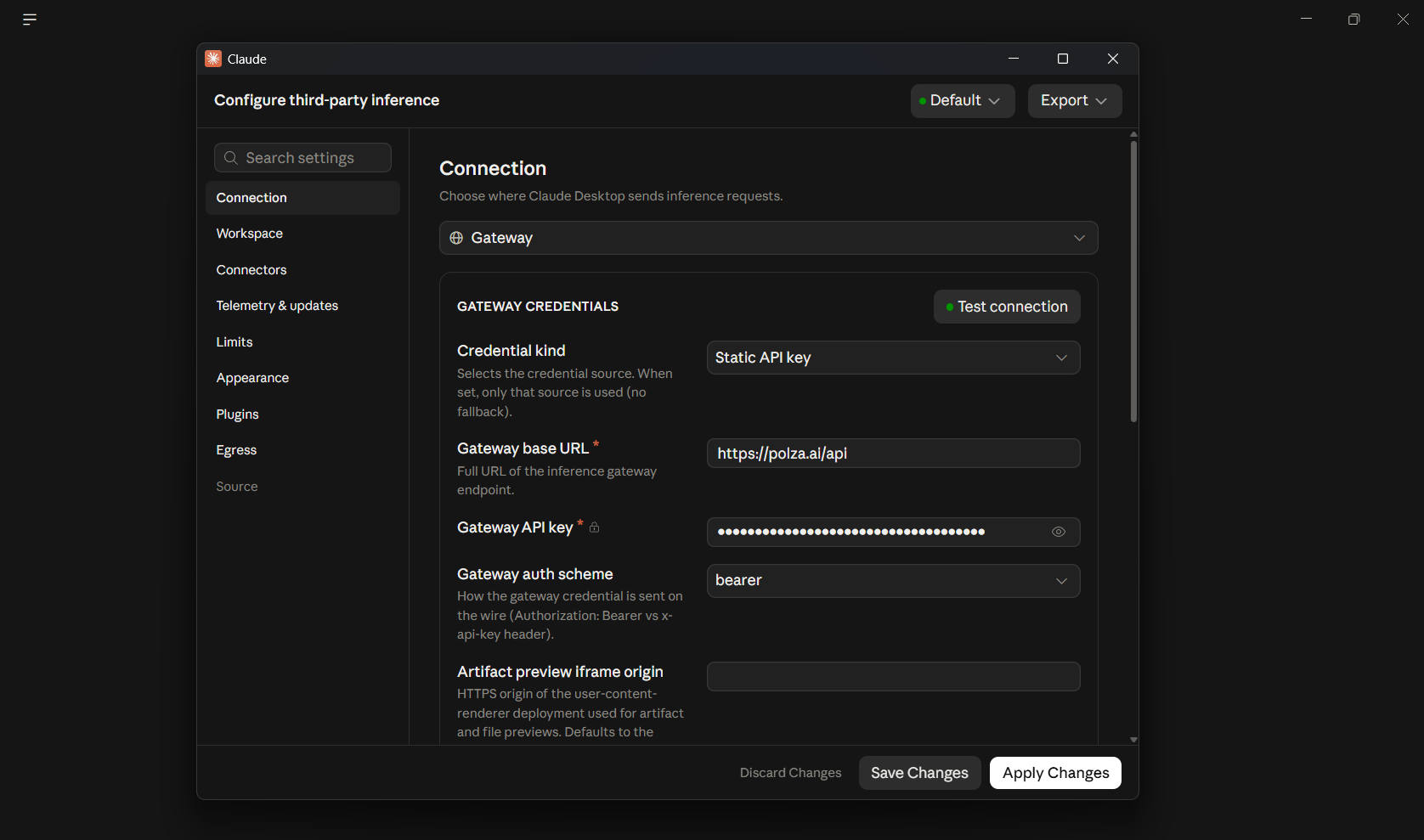Open Telemetry & updates settings
The image size is (1424, 840).
point(302,306)
